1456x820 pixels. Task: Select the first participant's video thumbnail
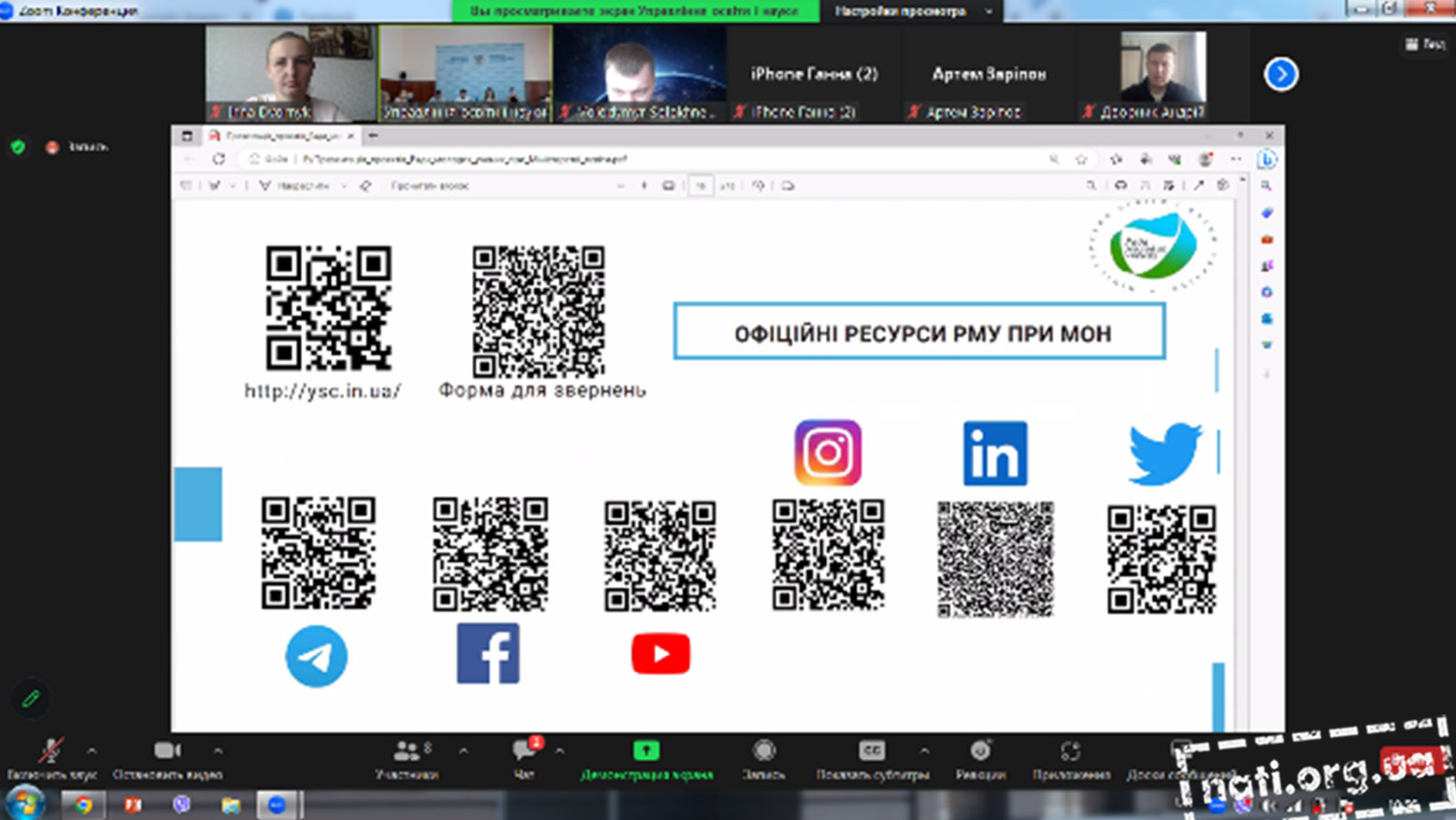[x=291, y=73]
